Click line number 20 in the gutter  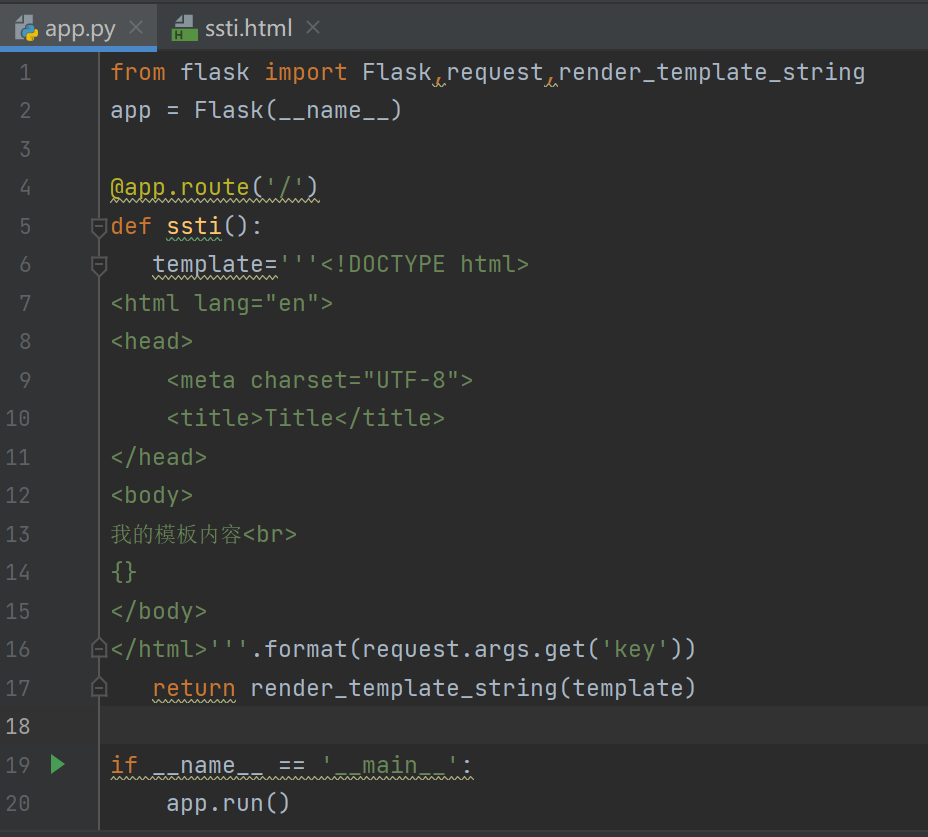coord(18,803)
